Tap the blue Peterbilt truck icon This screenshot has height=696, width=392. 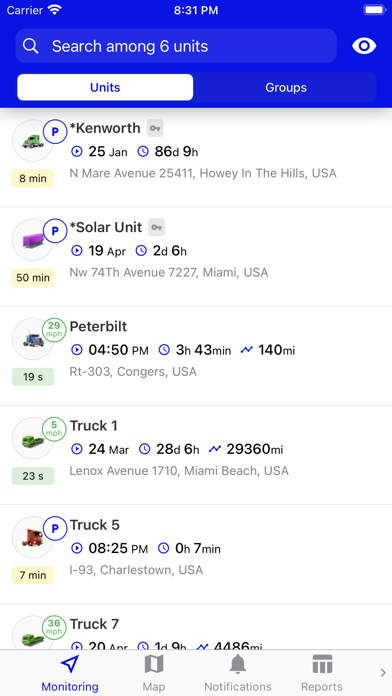pos(32,340)
